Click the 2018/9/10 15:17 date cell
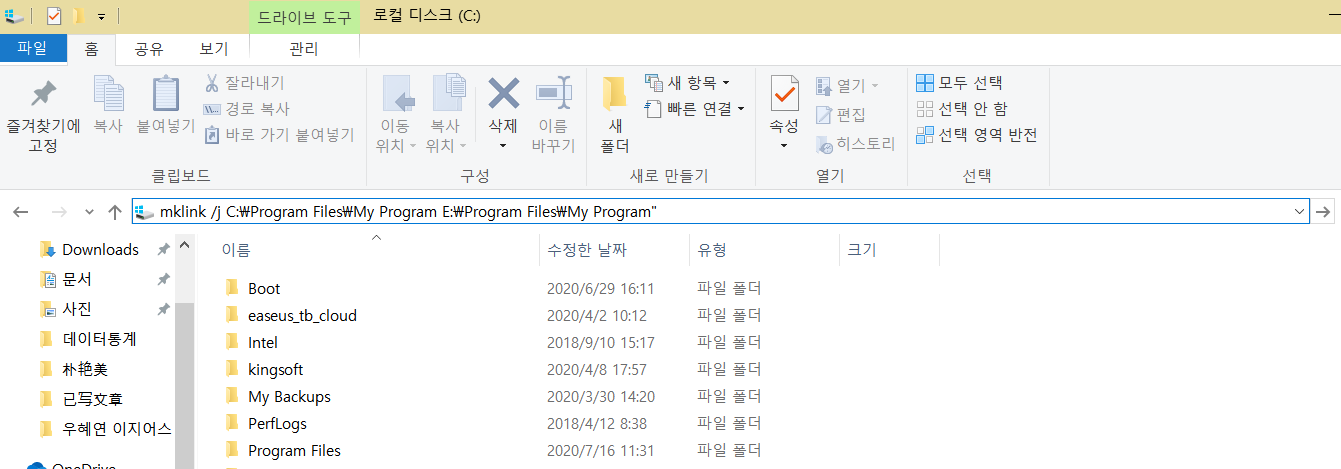The height and width of the screenshot is (469, 1341). point(600,342)
